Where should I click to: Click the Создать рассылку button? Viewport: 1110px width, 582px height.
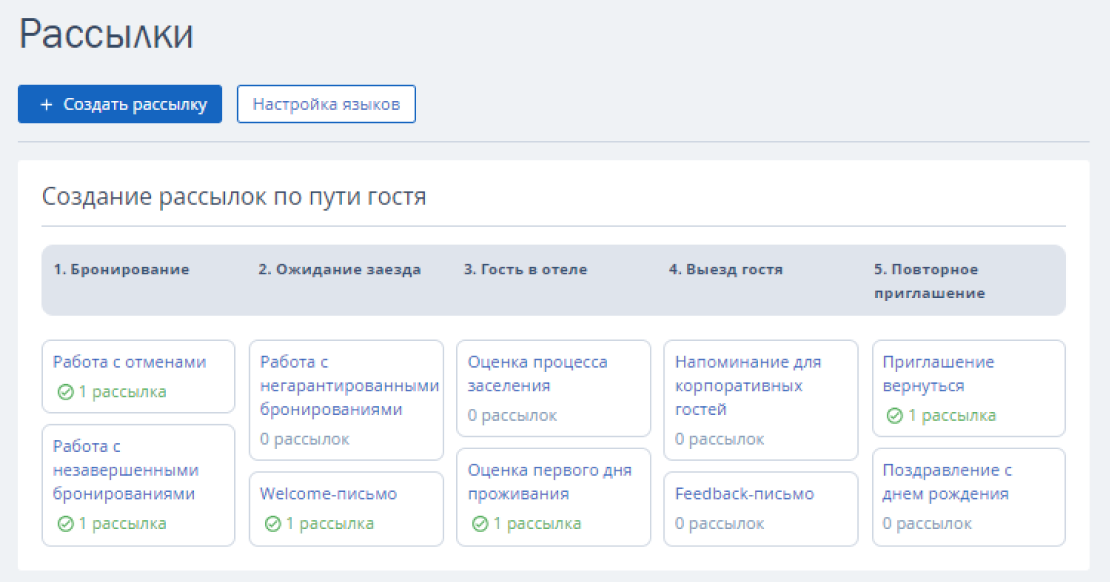pos(120,104)
